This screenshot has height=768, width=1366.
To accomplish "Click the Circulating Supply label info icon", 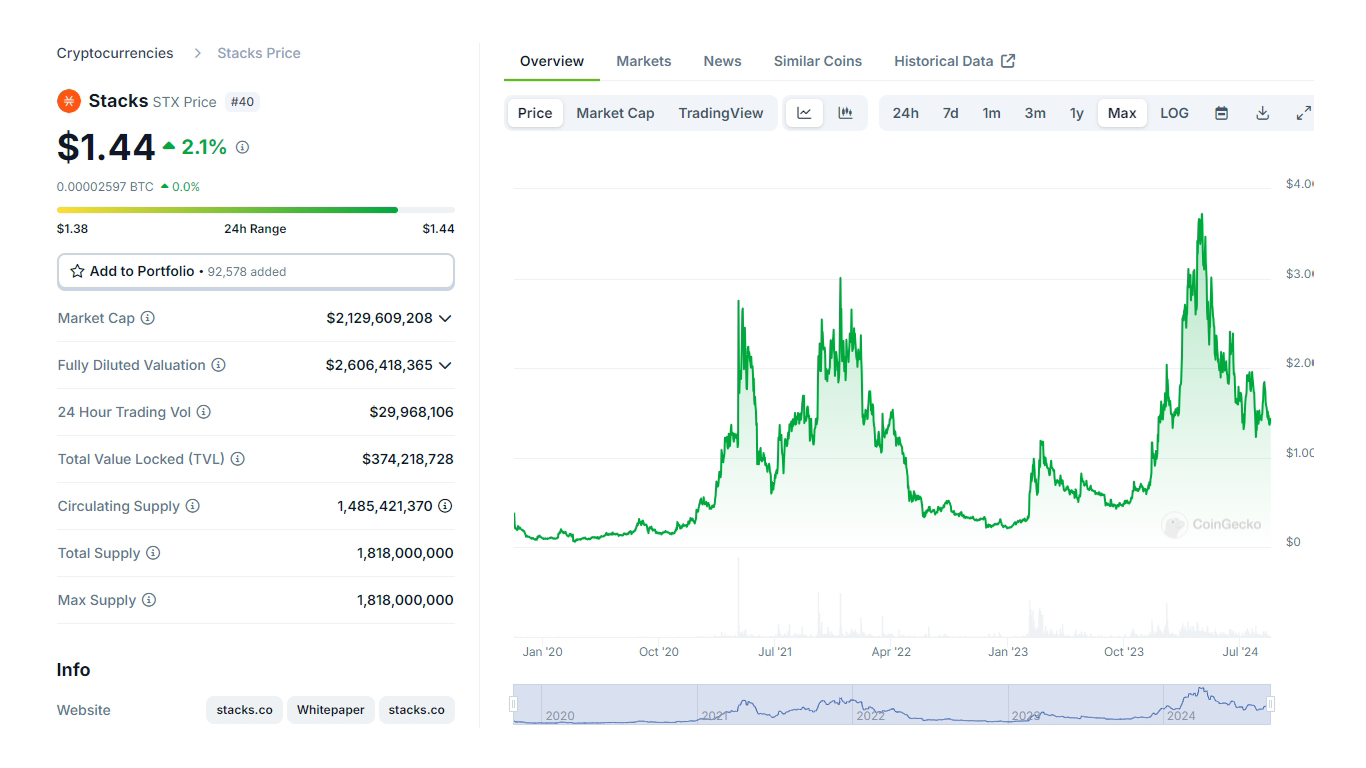I will point(193,506).
